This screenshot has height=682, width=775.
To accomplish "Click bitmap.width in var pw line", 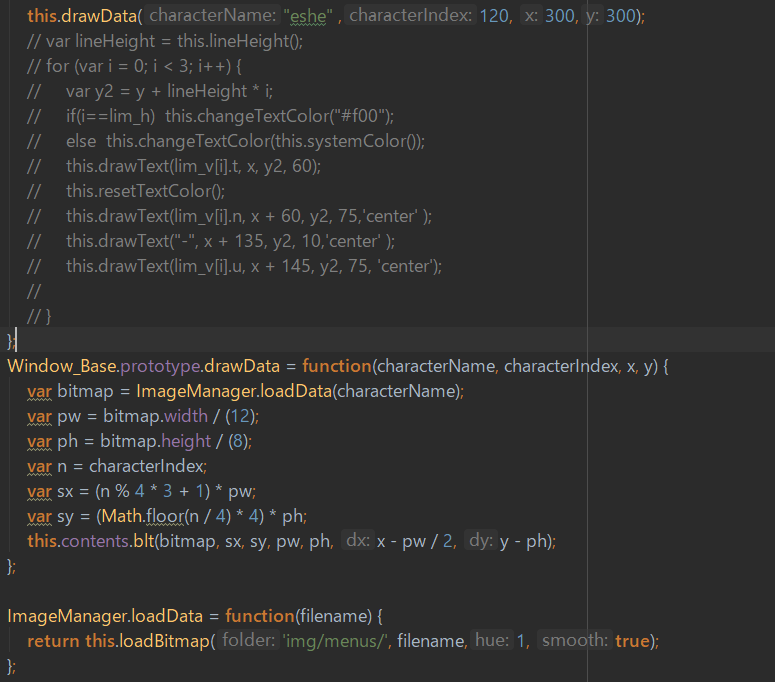I will (155, 416).
